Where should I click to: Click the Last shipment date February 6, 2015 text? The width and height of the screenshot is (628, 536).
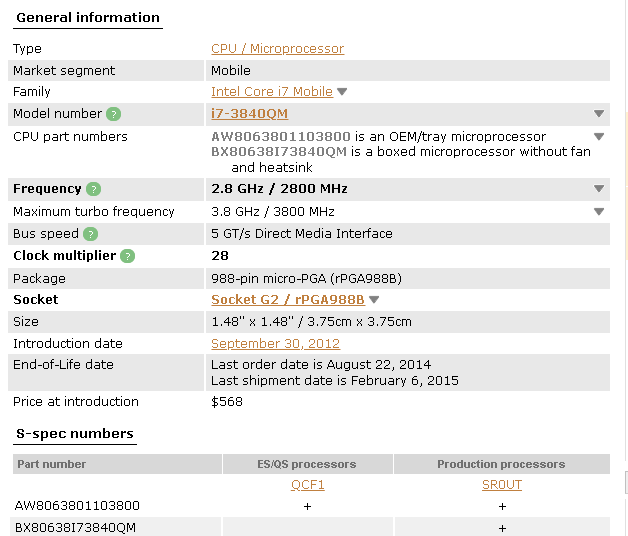coord(335,381)
